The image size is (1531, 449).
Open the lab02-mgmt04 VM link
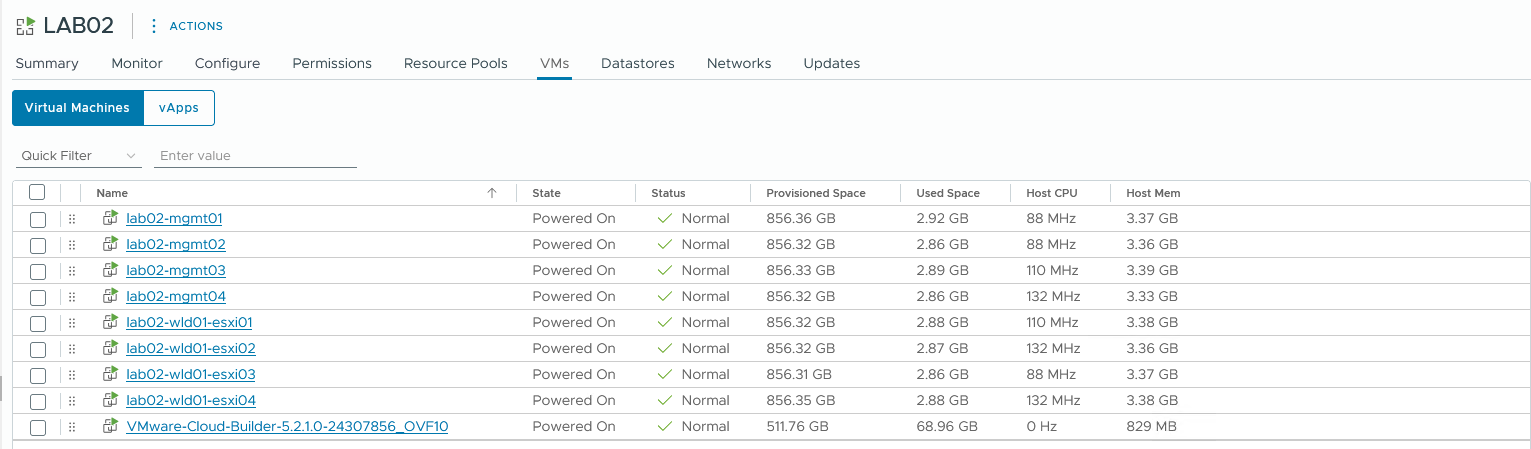pos(176,296)
